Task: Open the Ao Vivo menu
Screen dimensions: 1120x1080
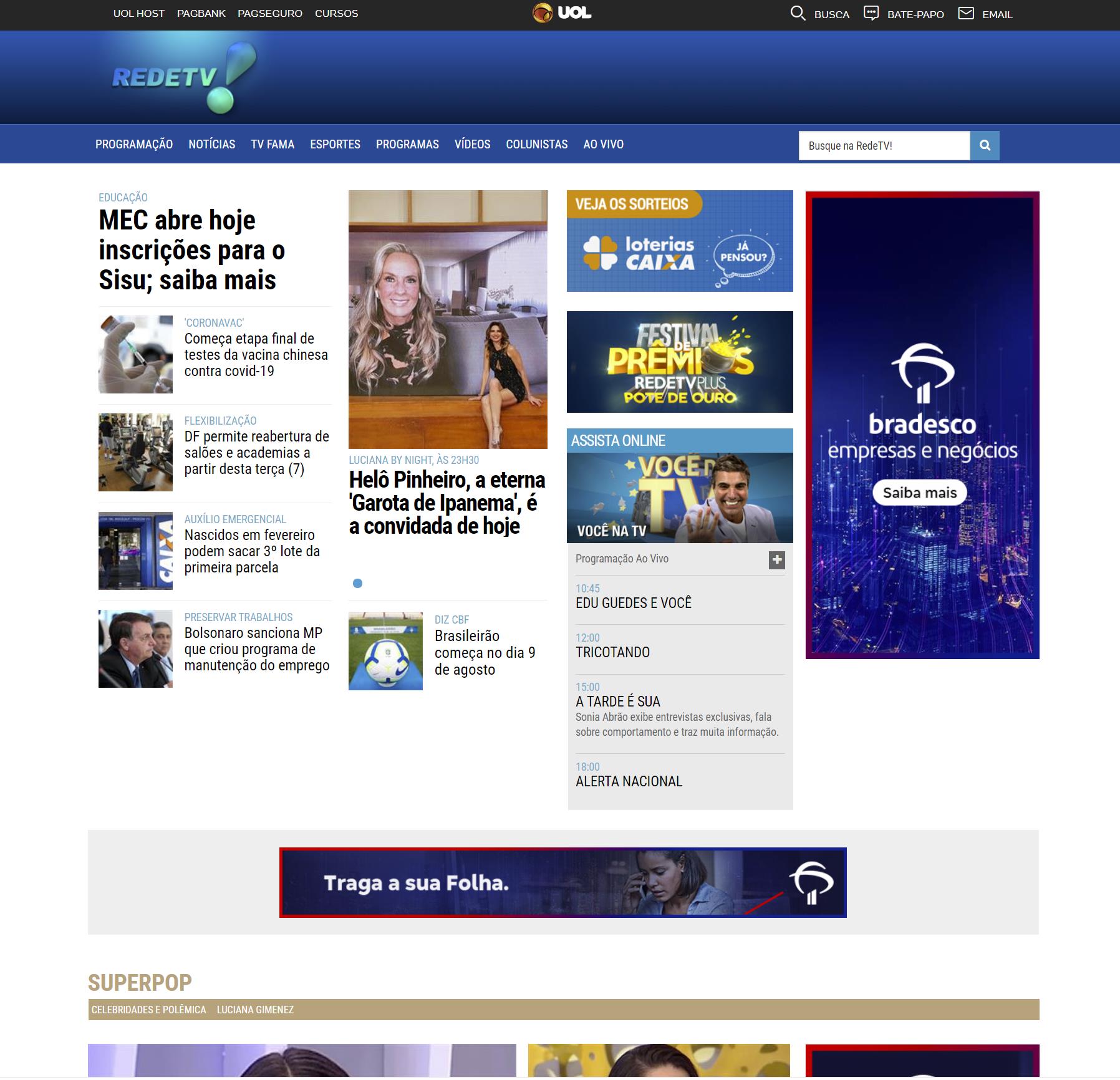Action: pos(603,144)
